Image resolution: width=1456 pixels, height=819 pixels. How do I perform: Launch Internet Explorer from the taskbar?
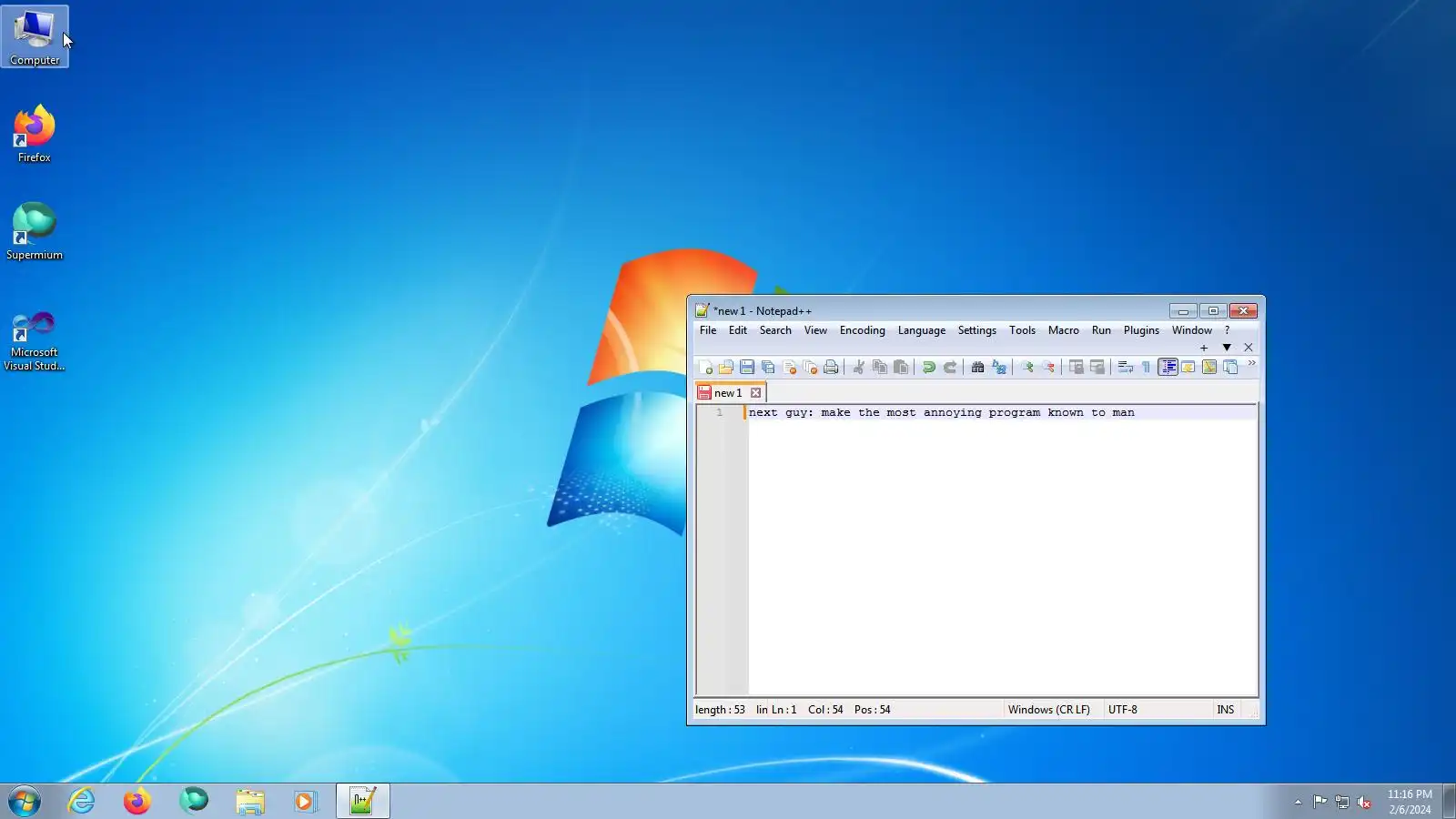point(82,802)
